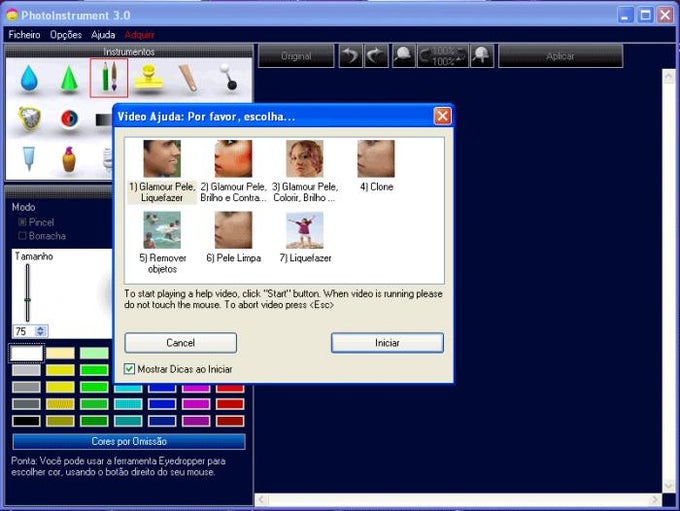Pick the black color swatch

pyautogui.click(x=26, y=421)
